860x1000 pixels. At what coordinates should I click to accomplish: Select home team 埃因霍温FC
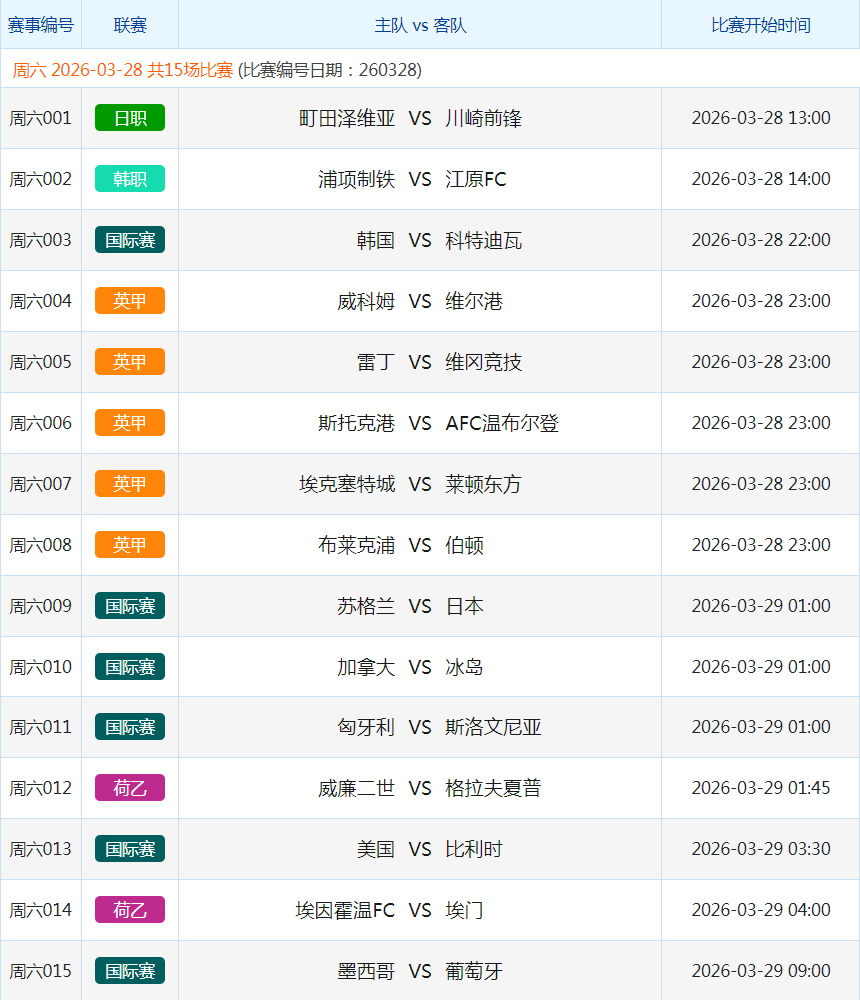click(345, 910)
